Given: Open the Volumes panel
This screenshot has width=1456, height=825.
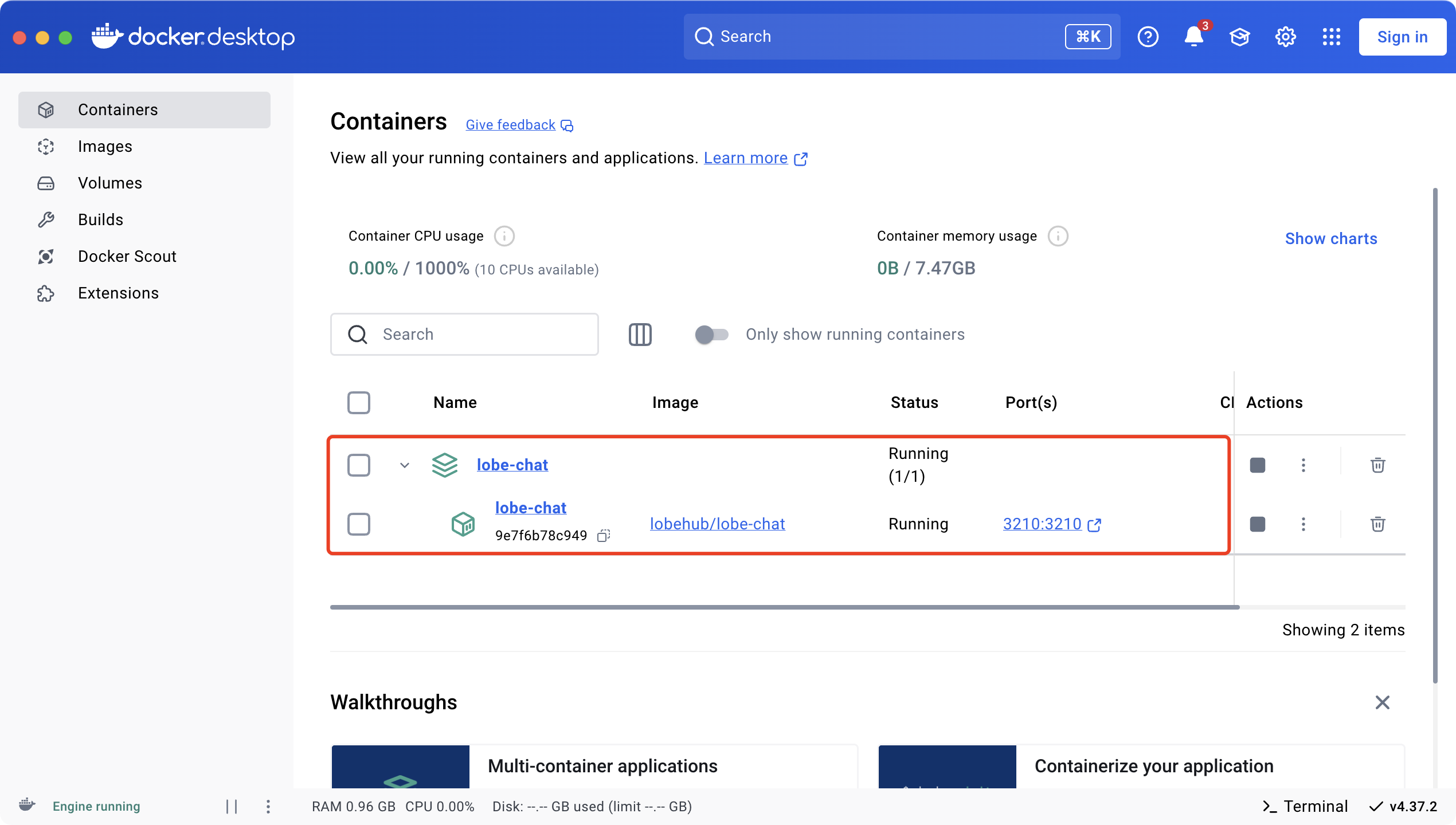Looking at the screenshot, I should click(110, 183).
